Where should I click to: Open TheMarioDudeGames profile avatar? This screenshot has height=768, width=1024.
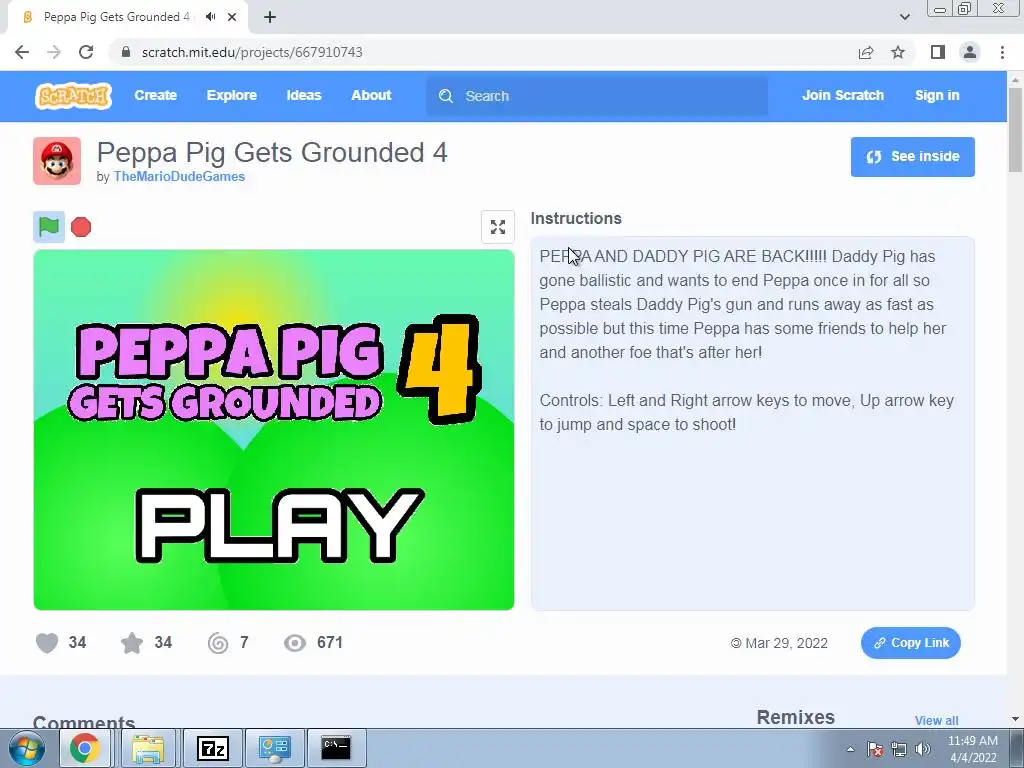point(57,161)
